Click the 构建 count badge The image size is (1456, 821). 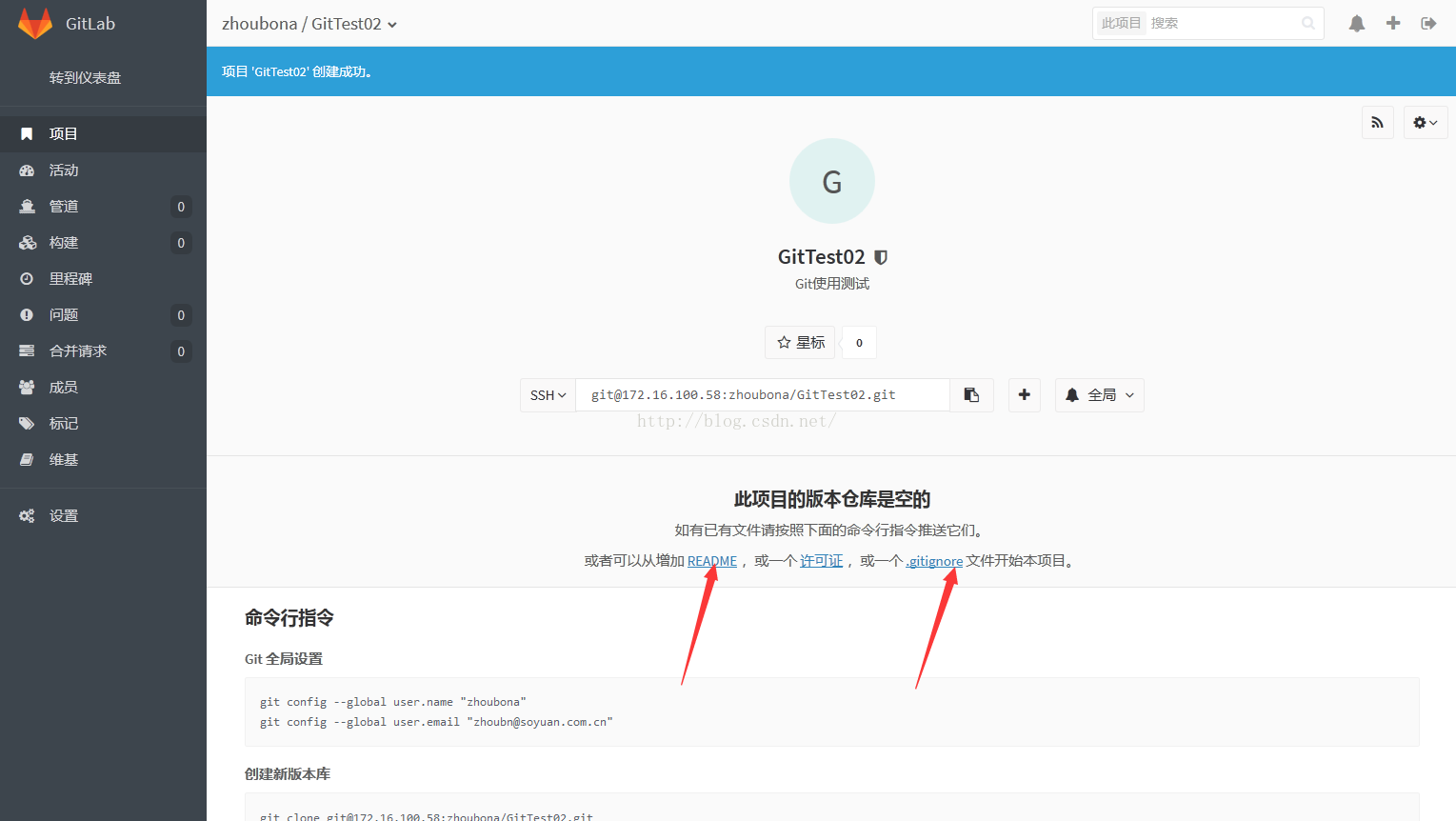click(181, 243)
